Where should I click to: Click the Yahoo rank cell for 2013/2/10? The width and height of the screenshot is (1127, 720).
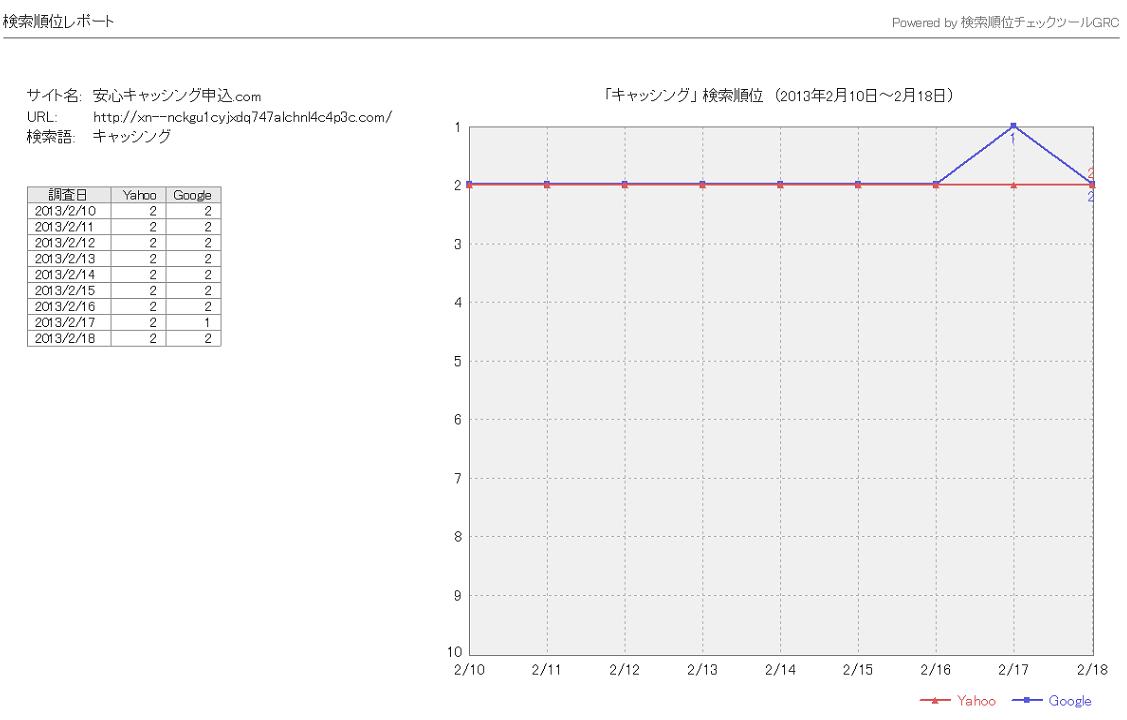tap(139, 211)
